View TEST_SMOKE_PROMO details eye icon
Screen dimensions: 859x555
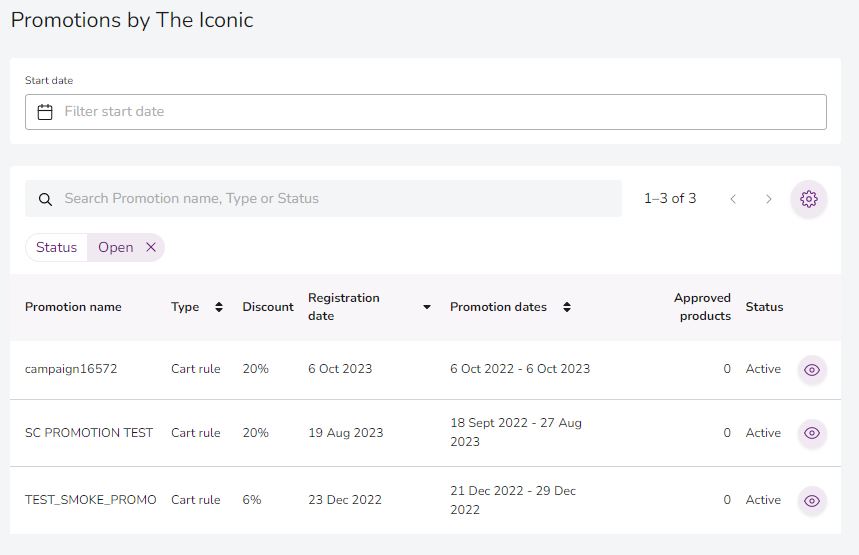[812, 500]
